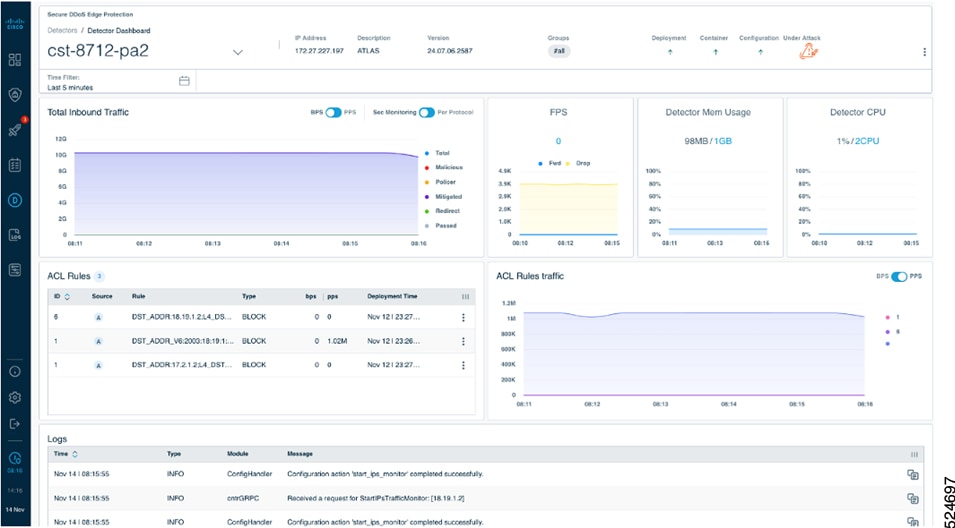
Task: Sort Logs by Time column
Action: (66, 454)
